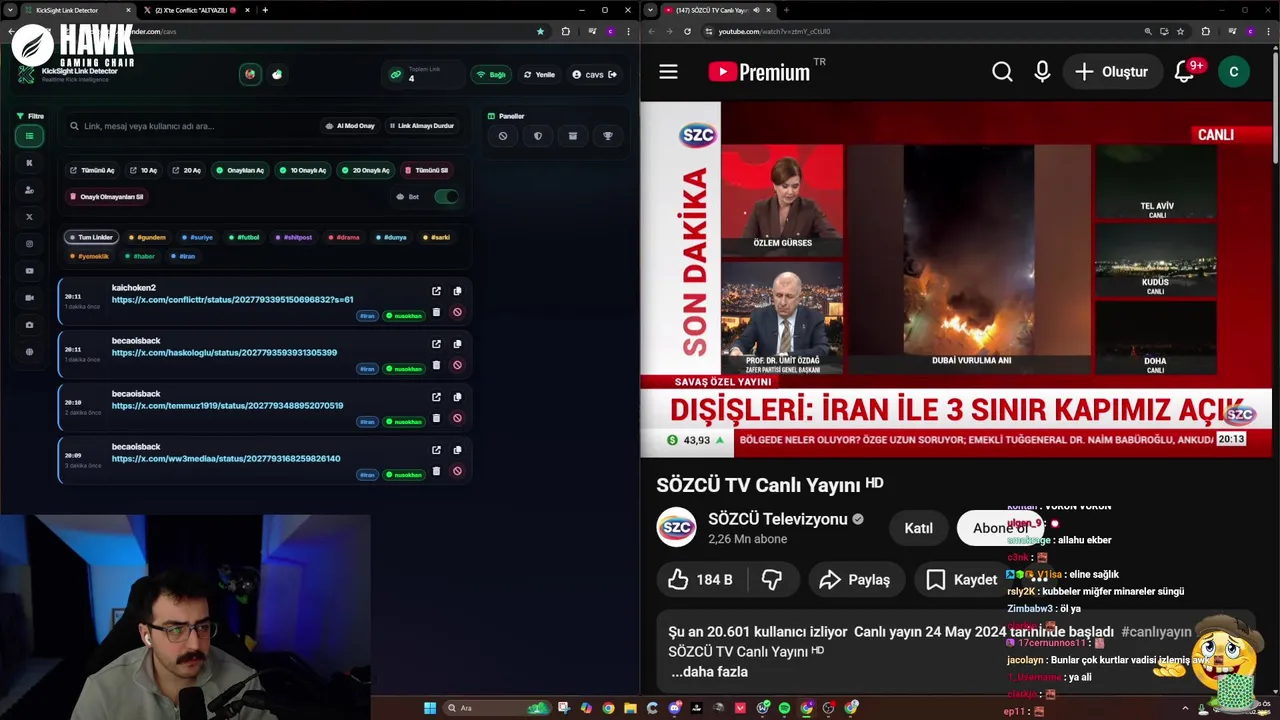Screen dimensions: 1280x720
Task: Delete the kaichoken2 link entry
Action: pyautogui.click(x=436, y=312)
